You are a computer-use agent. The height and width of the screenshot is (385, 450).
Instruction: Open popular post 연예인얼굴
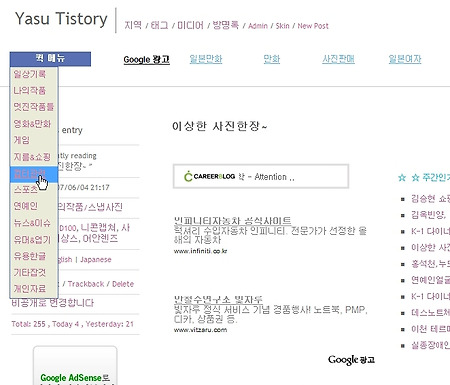pos(430,280)
